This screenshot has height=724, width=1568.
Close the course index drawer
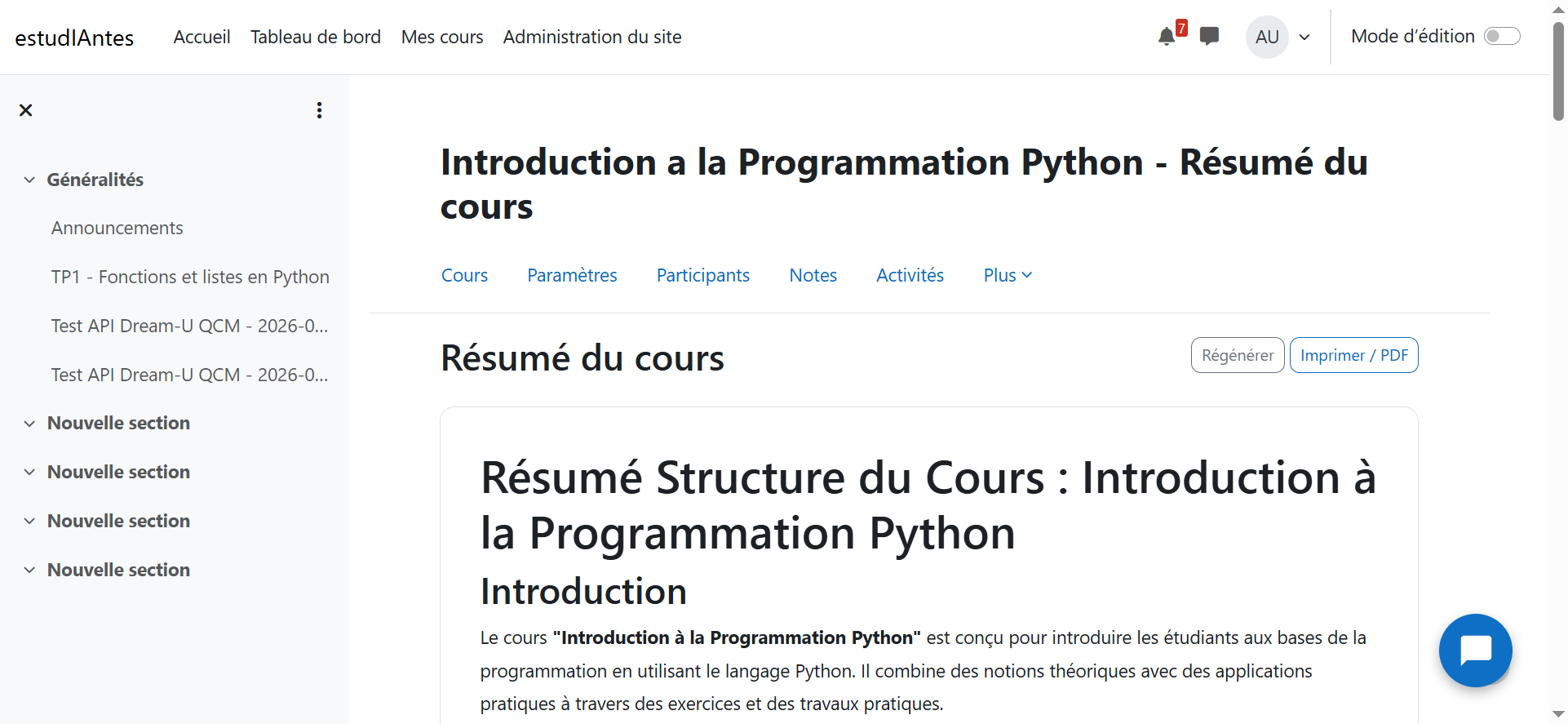click(x=26, y=110)
